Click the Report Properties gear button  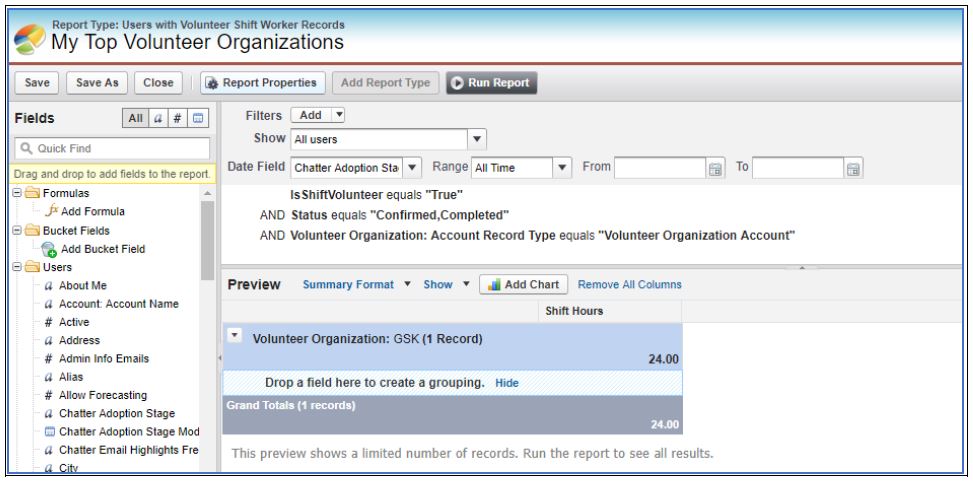pos(211,83)
